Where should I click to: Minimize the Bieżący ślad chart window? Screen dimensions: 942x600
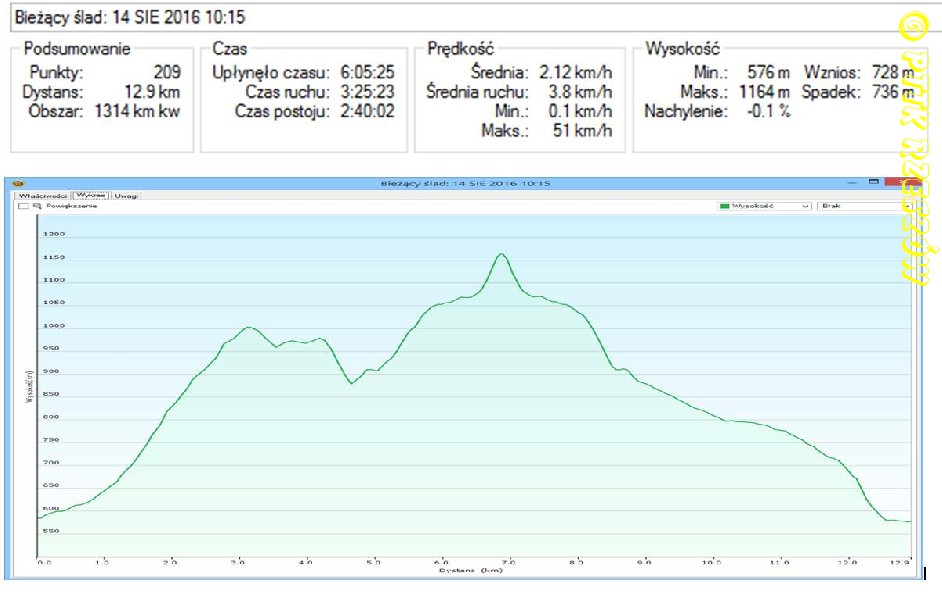click(x=850, y=183)
